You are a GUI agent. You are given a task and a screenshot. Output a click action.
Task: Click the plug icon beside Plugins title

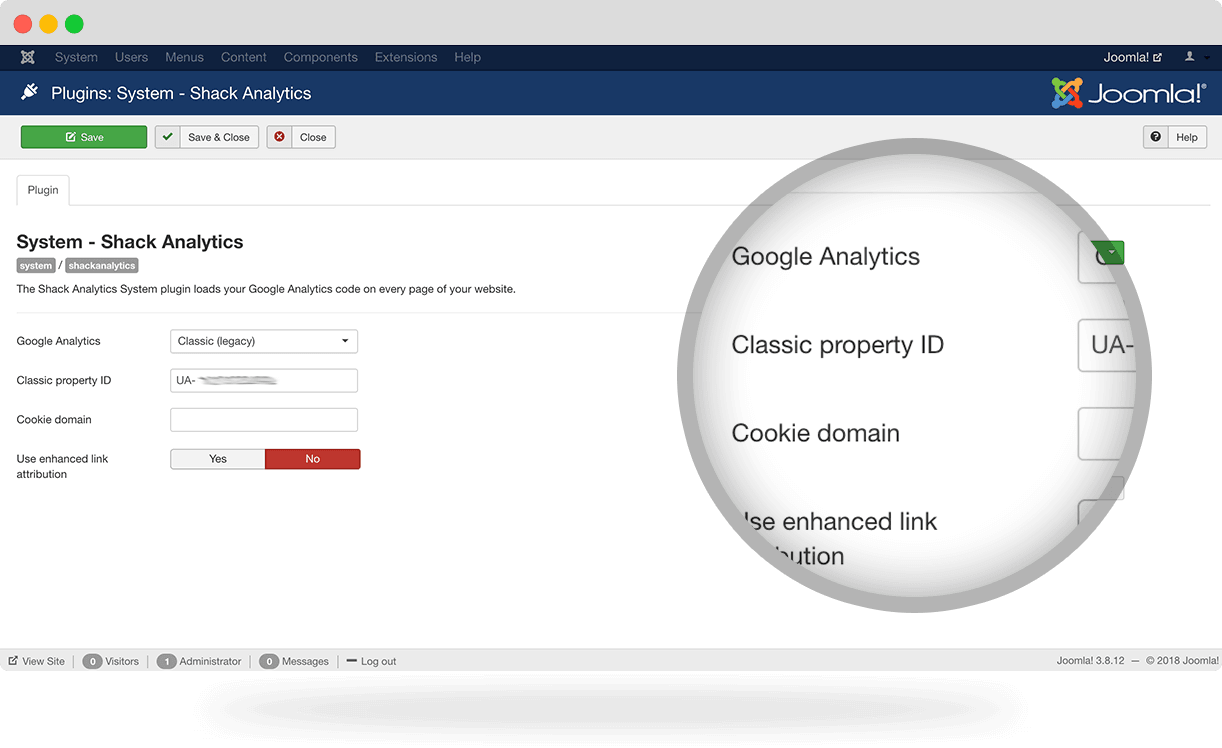(29, 92)
